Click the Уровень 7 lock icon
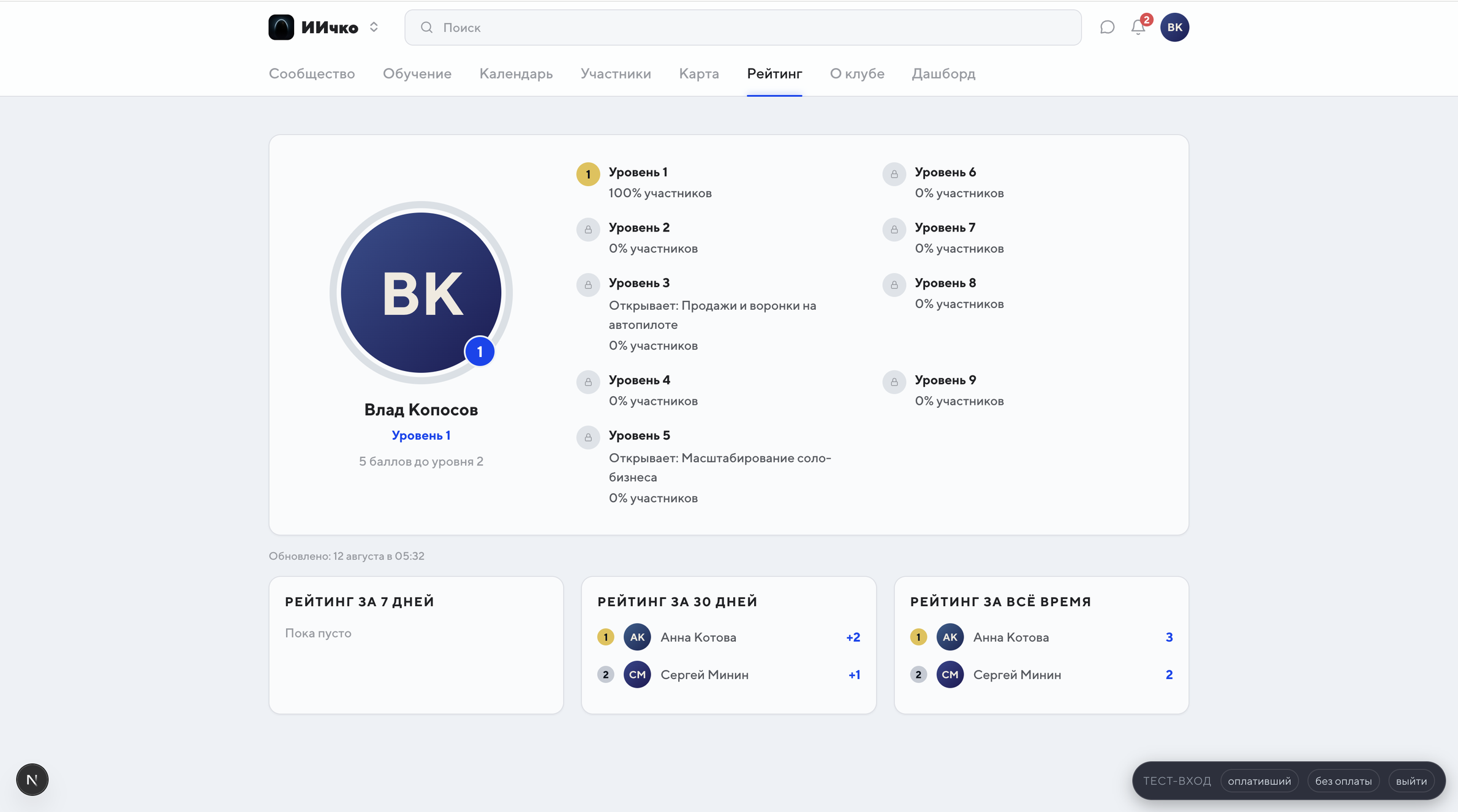The height and width of the screenshot is (812, 1458). [x=894, y=230]
